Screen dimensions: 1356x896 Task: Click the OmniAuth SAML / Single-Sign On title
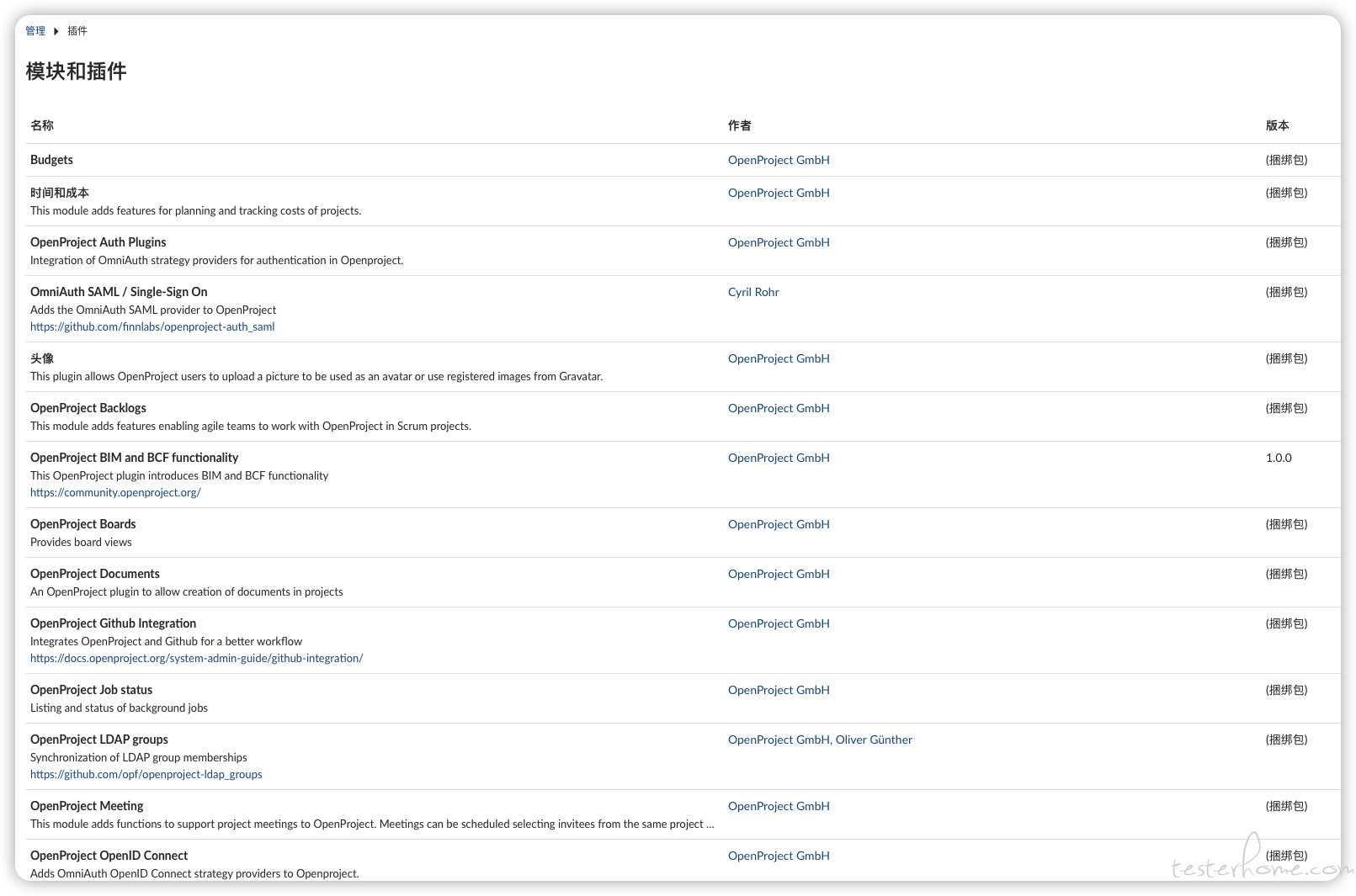(x=119, y=293)
